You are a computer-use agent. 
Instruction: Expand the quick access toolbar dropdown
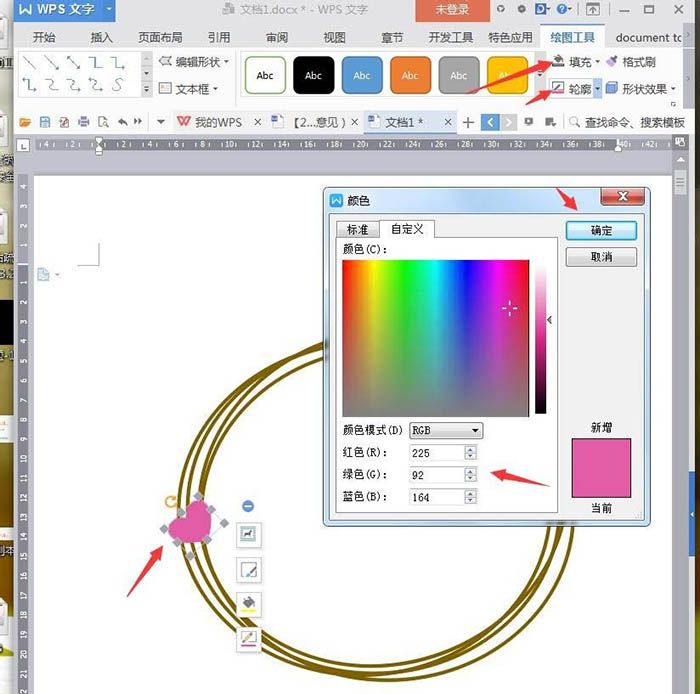[161, 121]
